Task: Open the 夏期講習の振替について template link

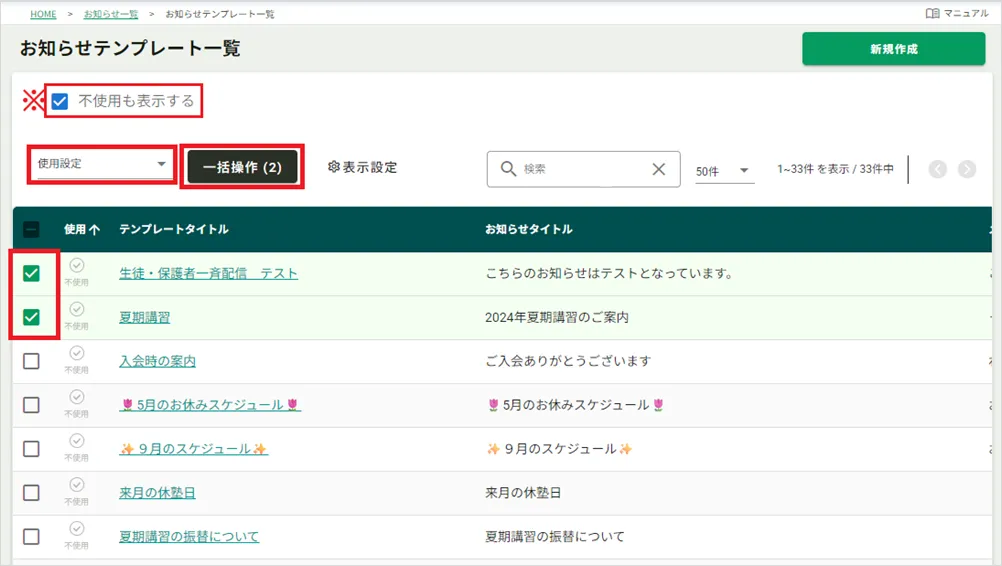Action: [189, 537]
